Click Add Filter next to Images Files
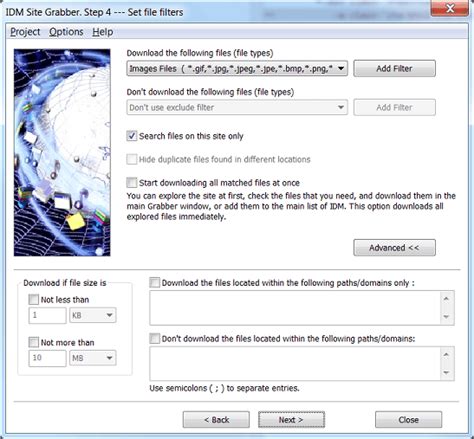Image resolution: width=474 pixels, height=439 pixels. [x=394, y=69]
